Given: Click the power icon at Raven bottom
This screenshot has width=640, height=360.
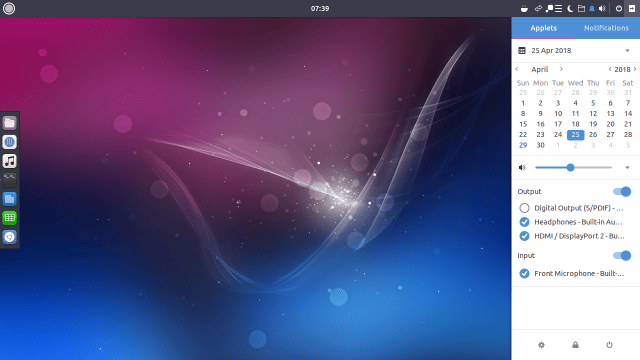Looking at the screenshot, I should pos(609,345).
